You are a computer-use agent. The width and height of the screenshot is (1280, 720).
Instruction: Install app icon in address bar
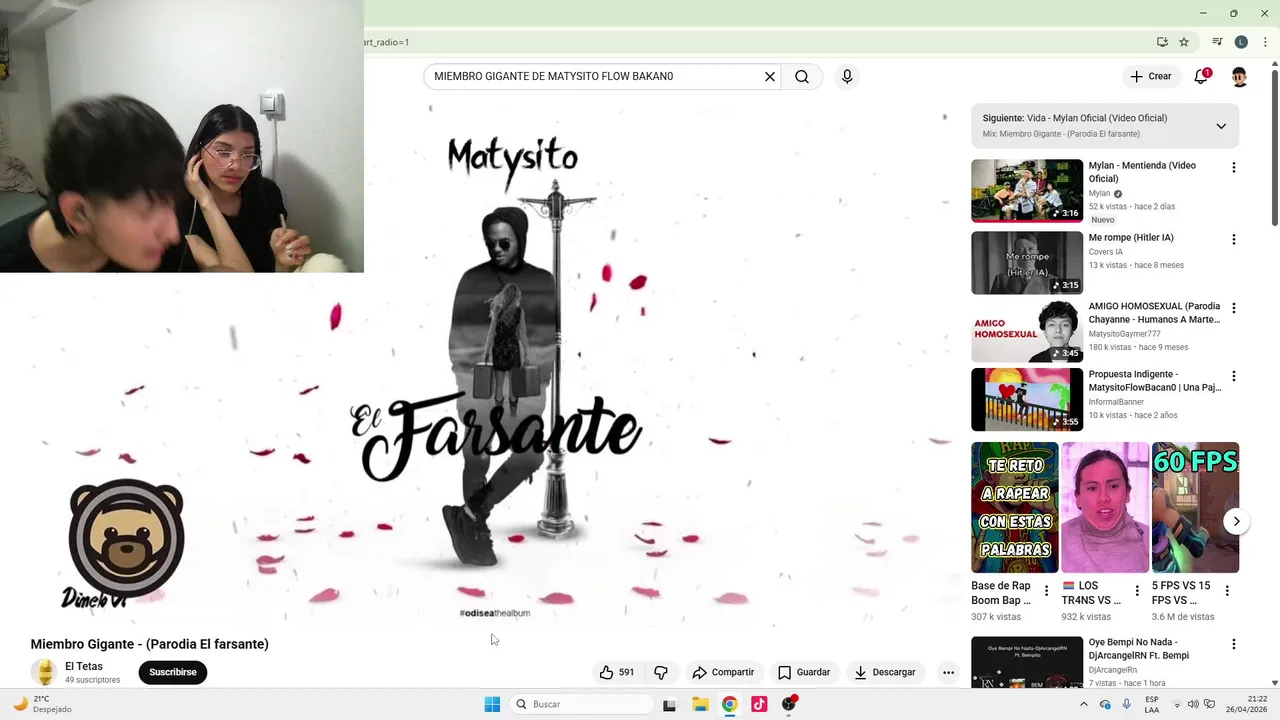coord(1162,42)
